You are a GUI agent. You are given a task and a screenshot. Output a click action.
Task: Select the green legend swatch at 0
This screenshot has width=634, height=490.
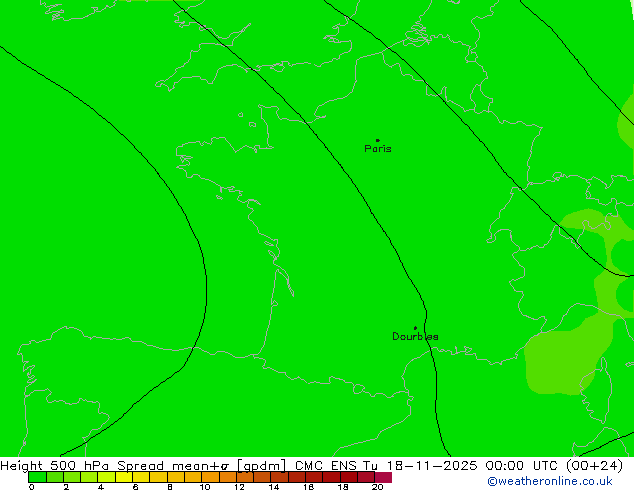click(x=37, y=477)
